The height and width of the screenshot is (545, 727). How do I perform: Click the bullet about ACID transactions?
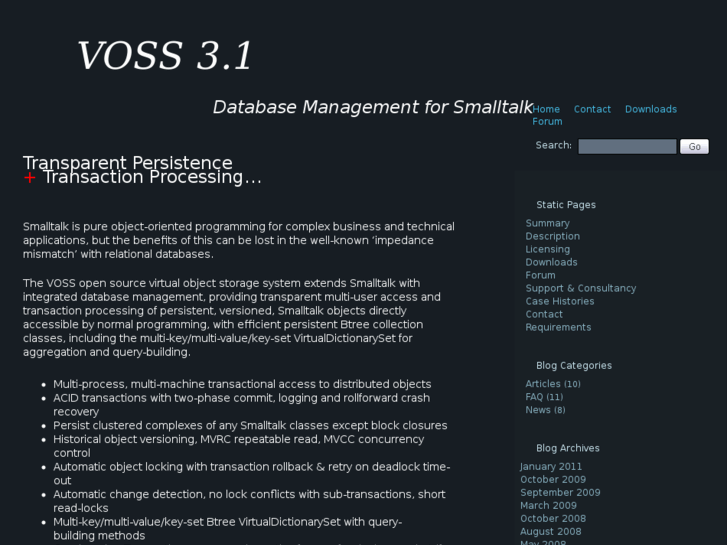coord(242,404)
